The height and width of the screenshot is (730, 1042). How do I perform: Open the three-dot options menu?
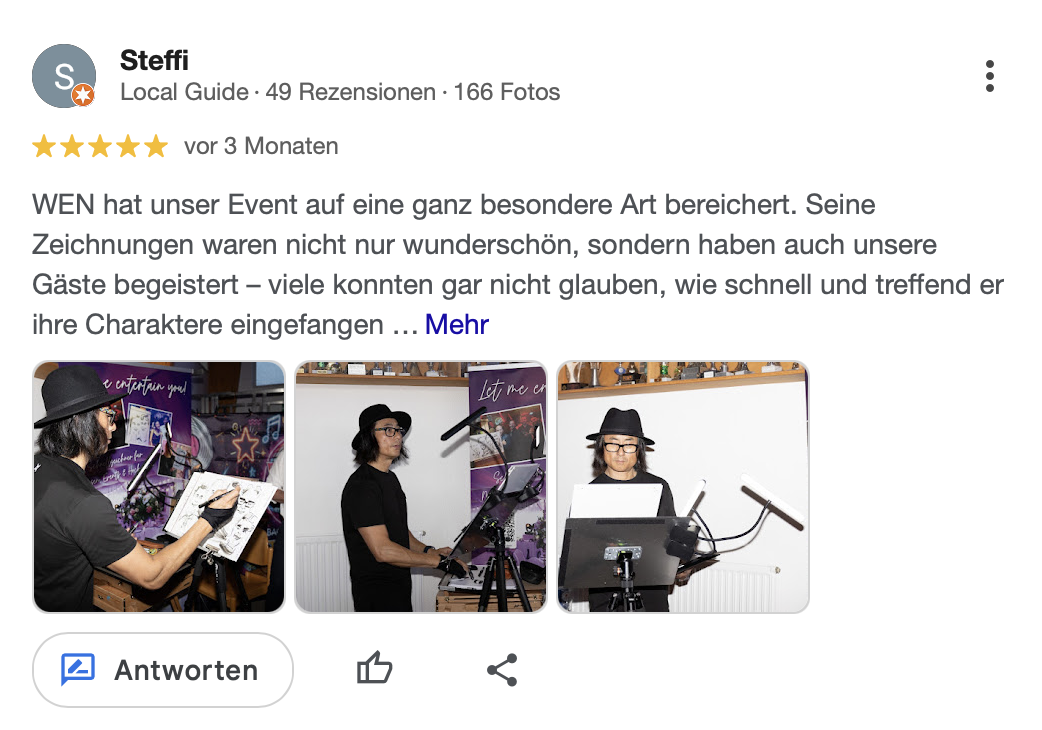(x=990, y=76)
